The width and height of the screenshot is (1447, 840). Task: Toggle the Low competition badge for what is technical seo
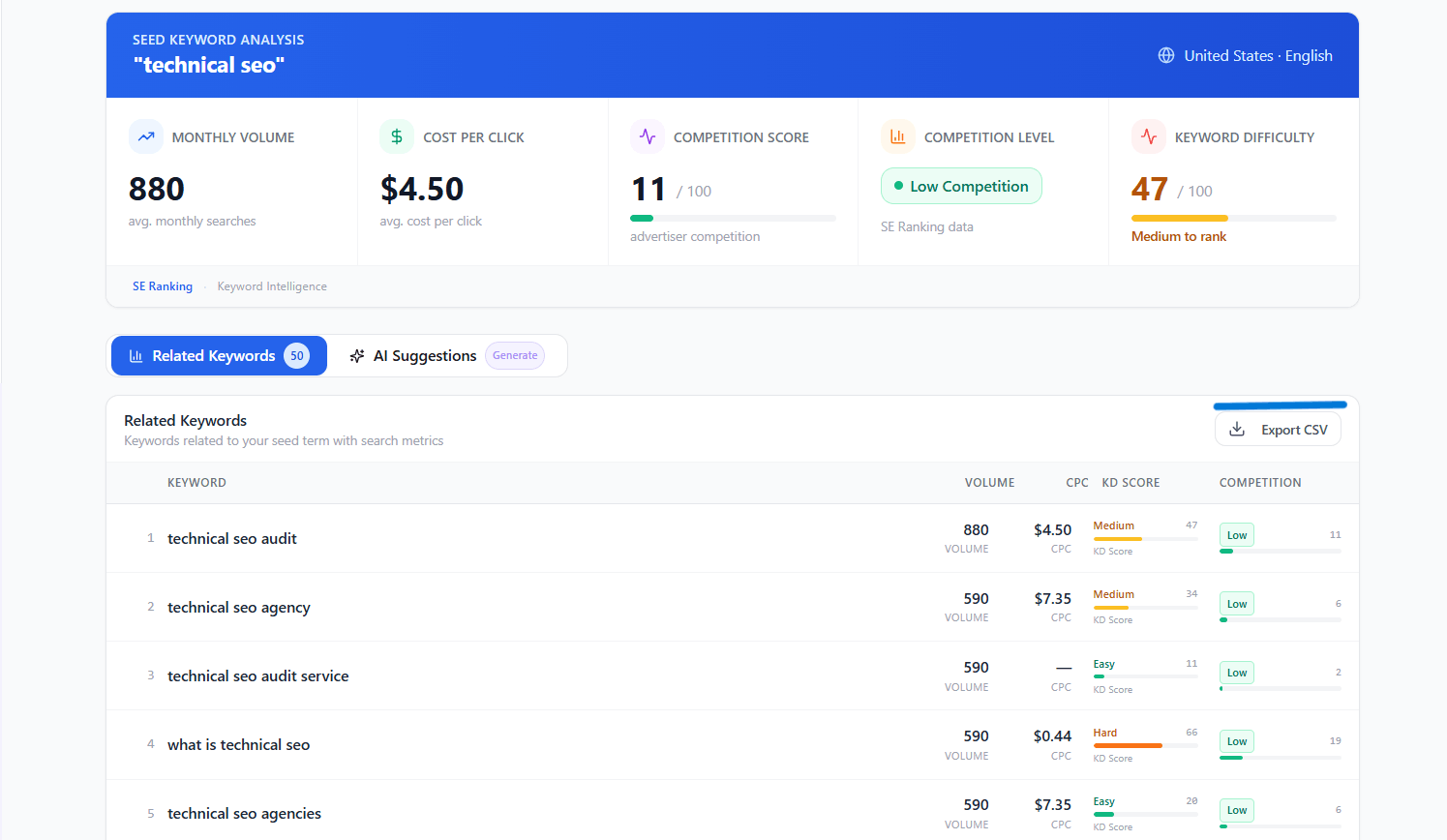pos(1236,740)
